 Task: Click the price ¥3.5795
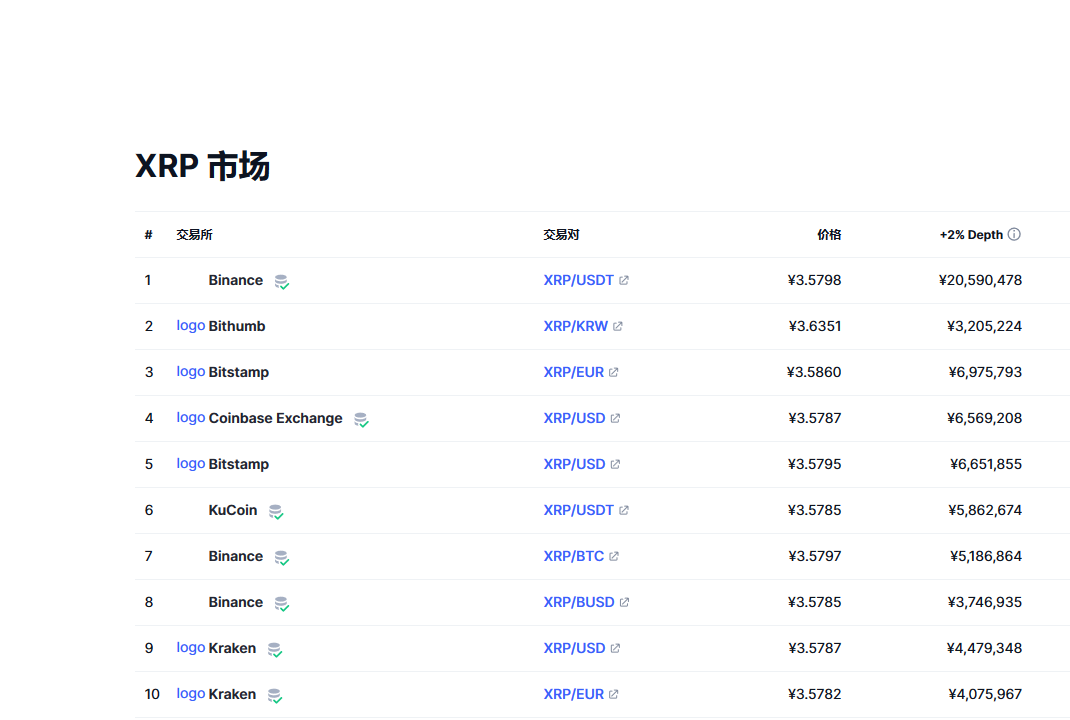(814, 464)
